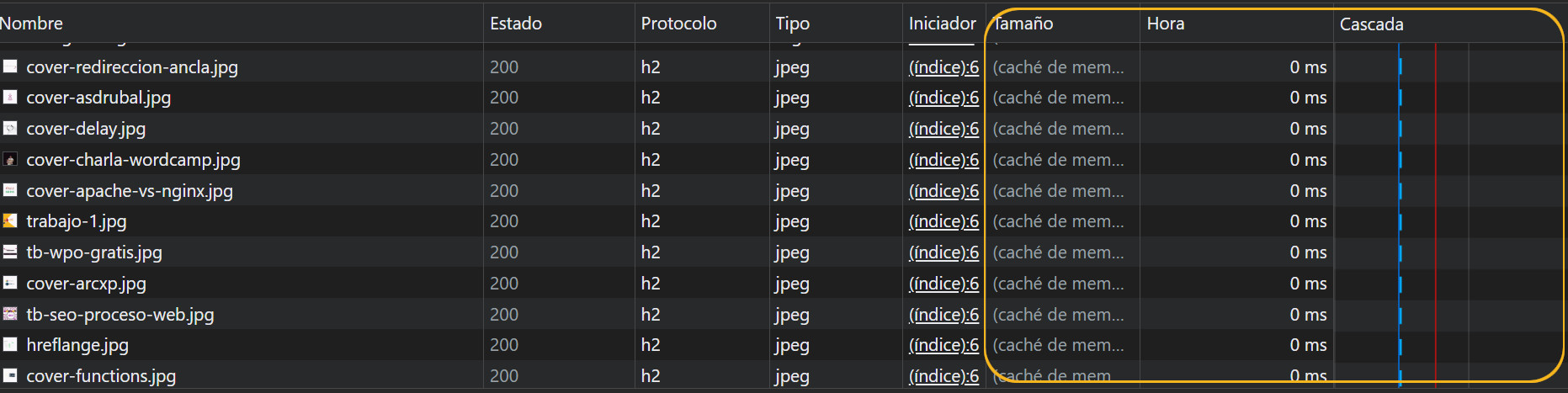Image resolution: width=1568 pixels, height=393 pixels.
Task: Follow the (índice):6 initiator link for cover-arcxp.jpg
Action: click(x=943, y=284)
